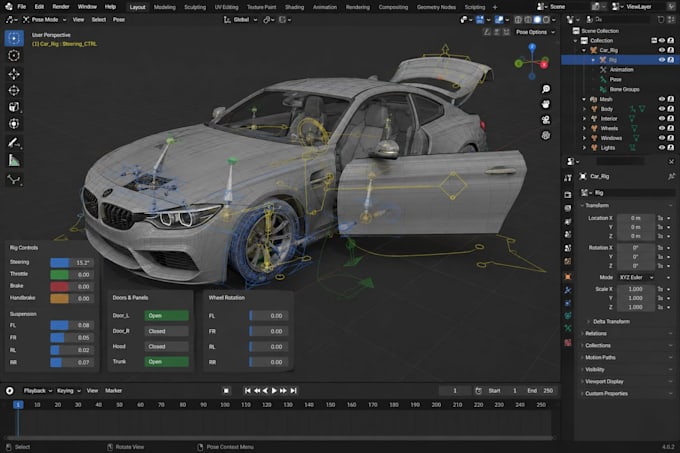680x453 pixels.
Task: Click the Blender logo icon
Action: (8, 7)
